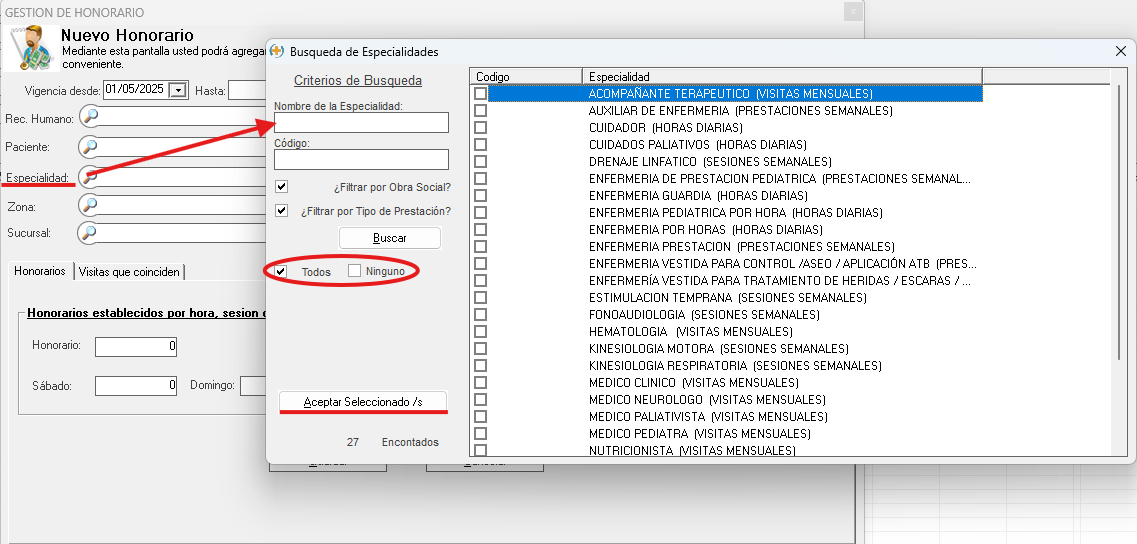This screenshot has height=544, width=1137.
Task: Click the Especialidad column header
Action: (781, 76)
